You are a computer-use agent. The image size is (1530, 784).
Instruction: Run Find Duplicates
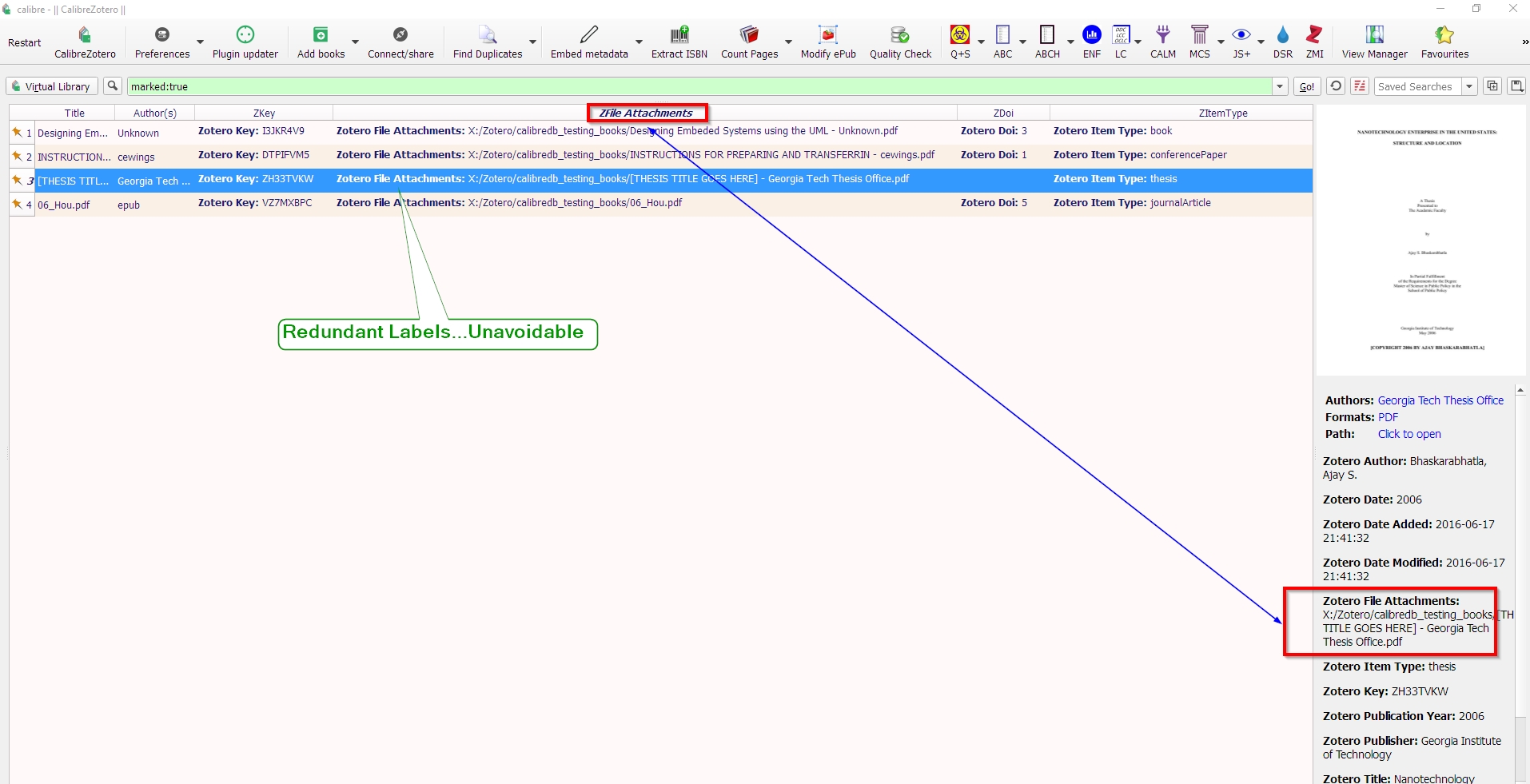(x=488, y=42)
